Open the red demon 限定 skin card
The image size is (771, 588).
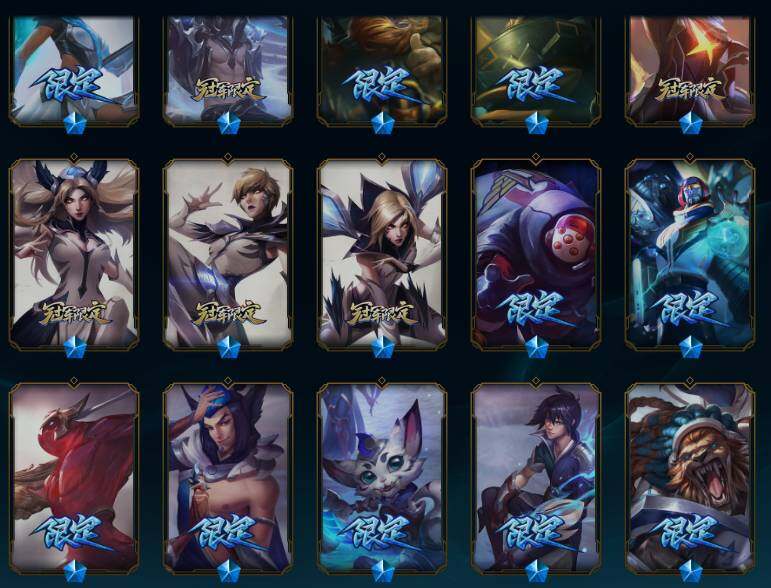(x=74, y=478)
